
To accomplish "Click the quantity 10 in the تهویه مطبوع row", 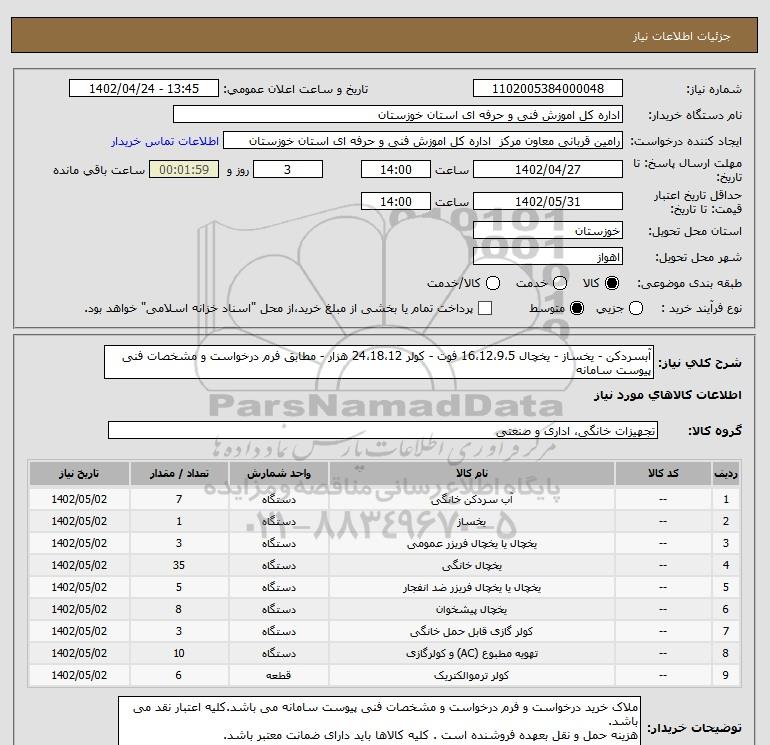I will click(179, 653).
